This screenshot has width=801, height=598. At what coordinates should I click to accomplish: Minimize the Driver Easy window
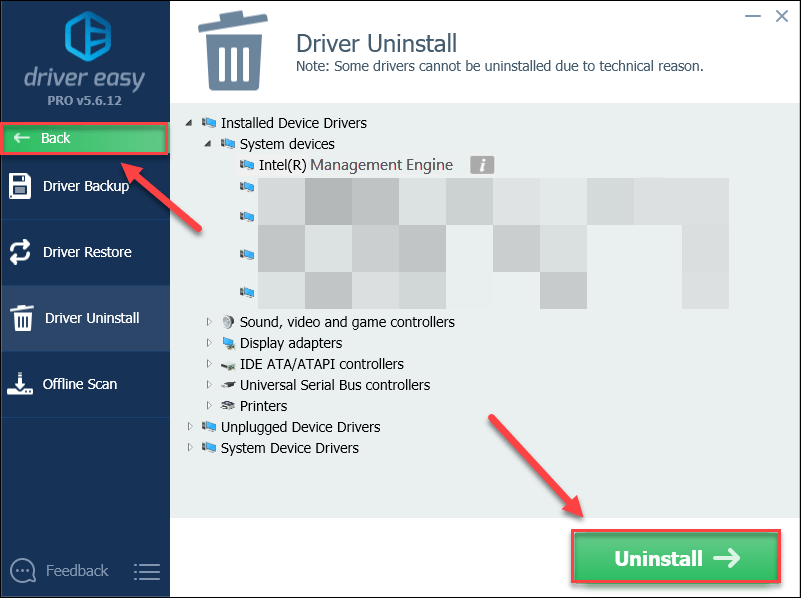click(752, 16)
